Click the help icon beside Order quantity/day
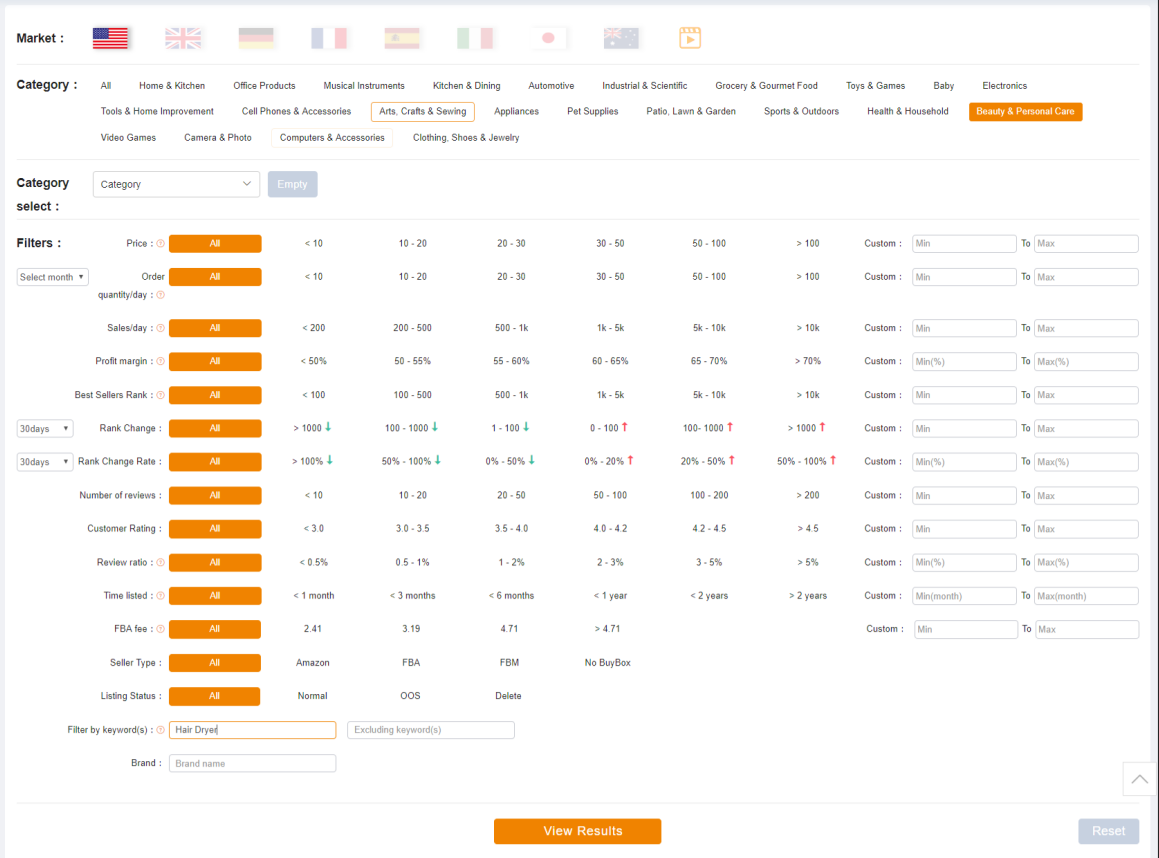 [160, 295]
